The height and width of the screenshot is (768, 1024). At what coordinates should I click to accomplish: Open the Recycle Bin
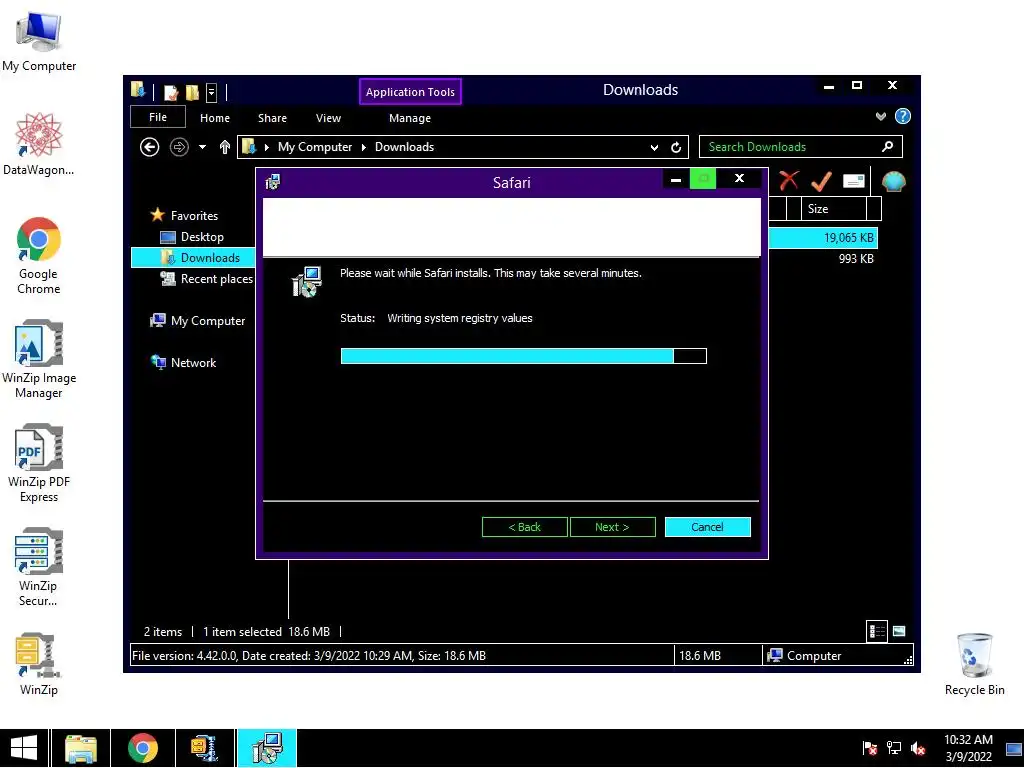974,664
